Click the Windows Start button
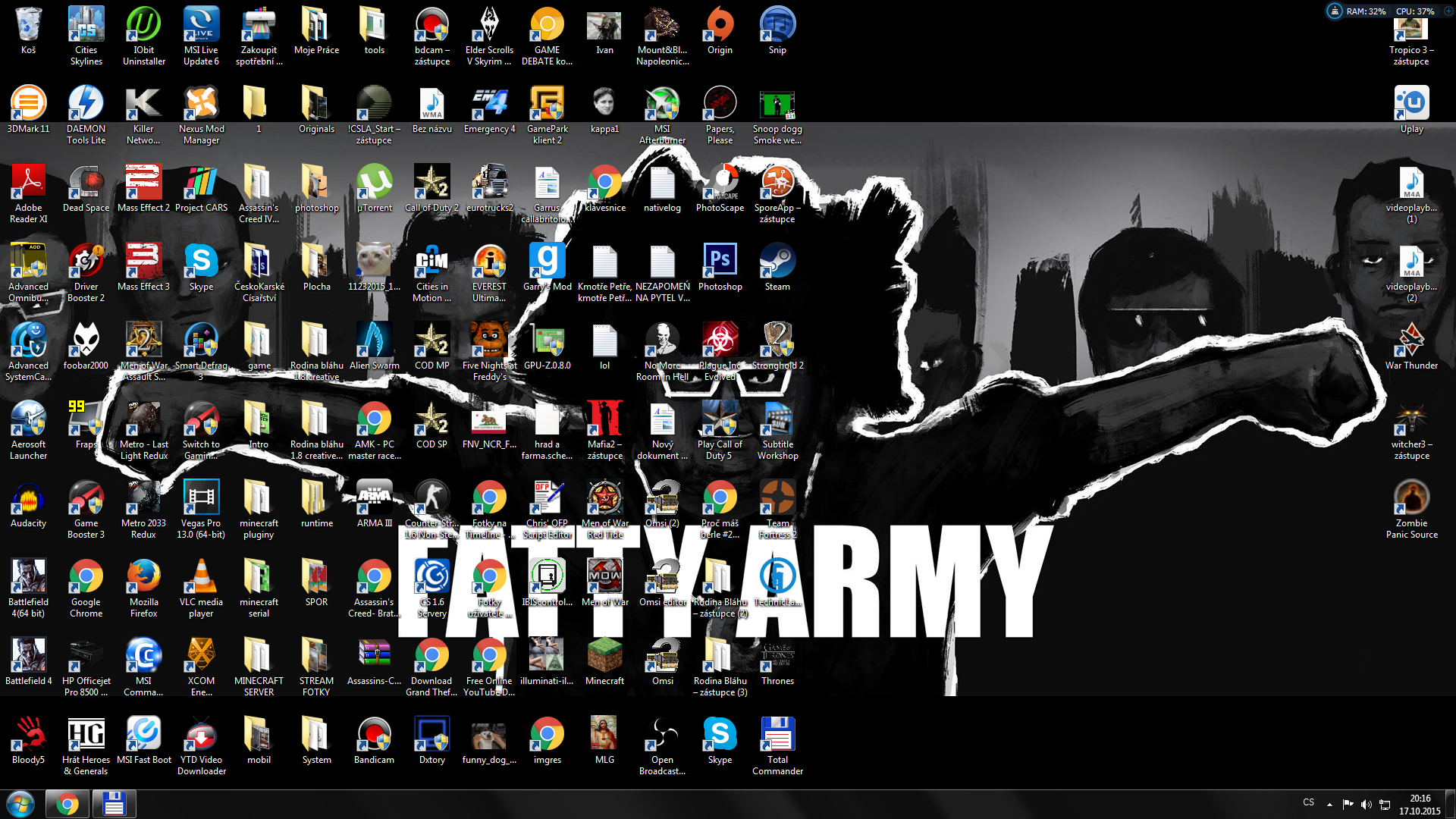This screenshot has width=1456, height=819. click(x=20, y=803)
